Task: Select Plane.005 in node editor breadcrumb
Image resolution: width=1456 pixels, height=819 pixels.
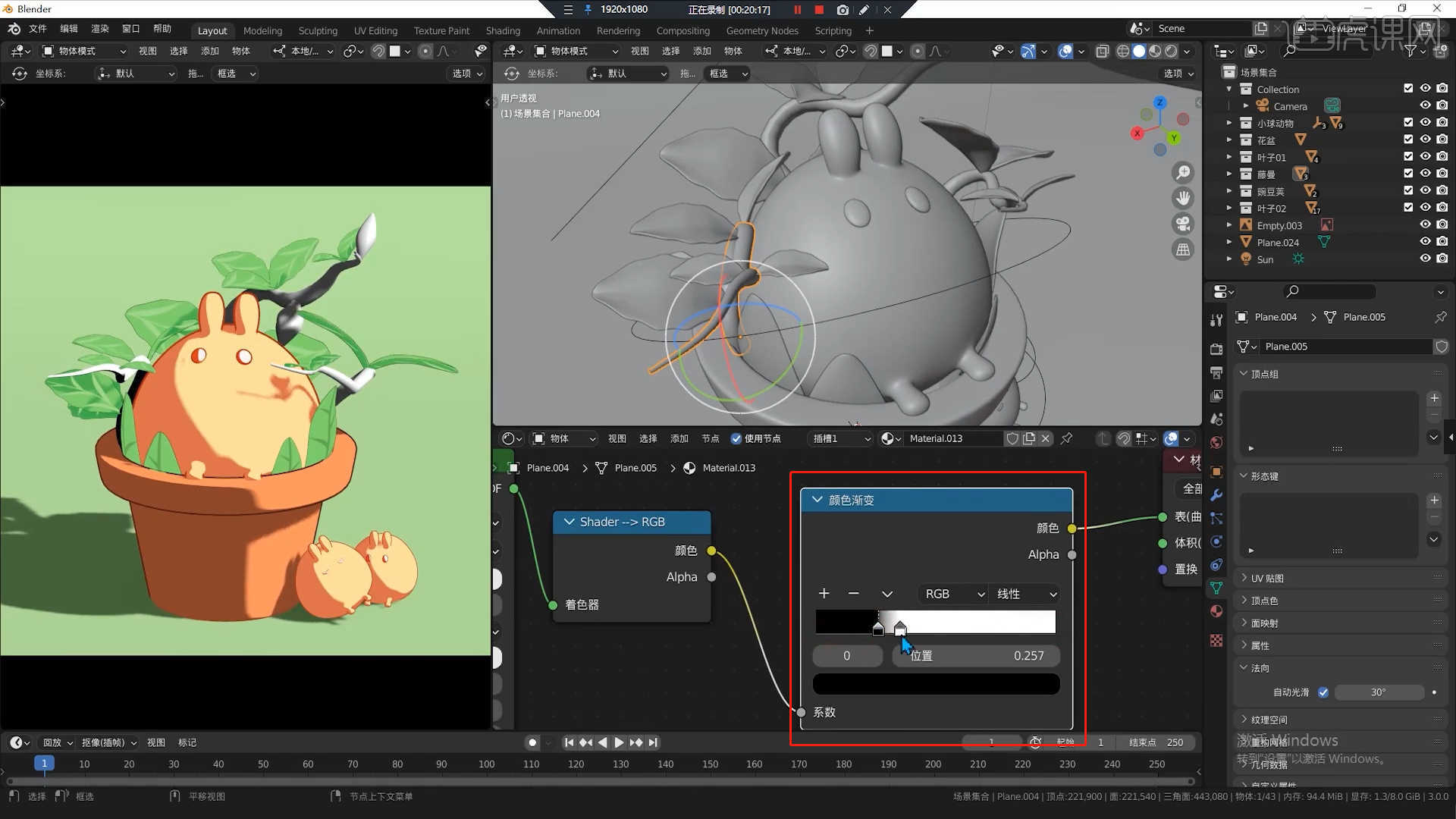Action: tap(635, 468)
